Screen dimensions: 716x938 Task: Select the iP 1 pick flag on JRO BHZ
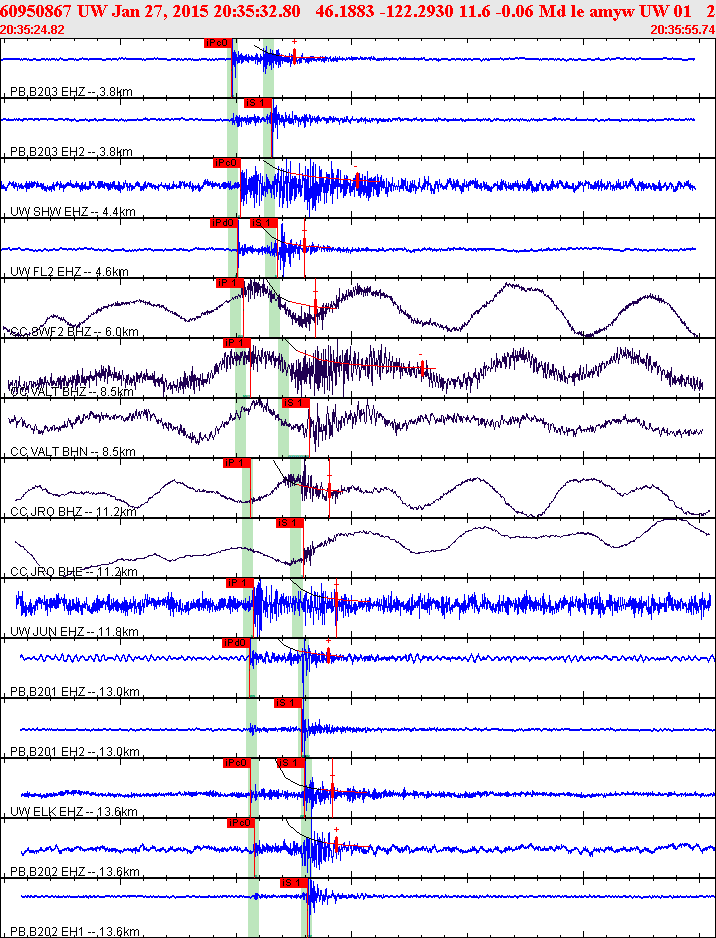point(237,463)
